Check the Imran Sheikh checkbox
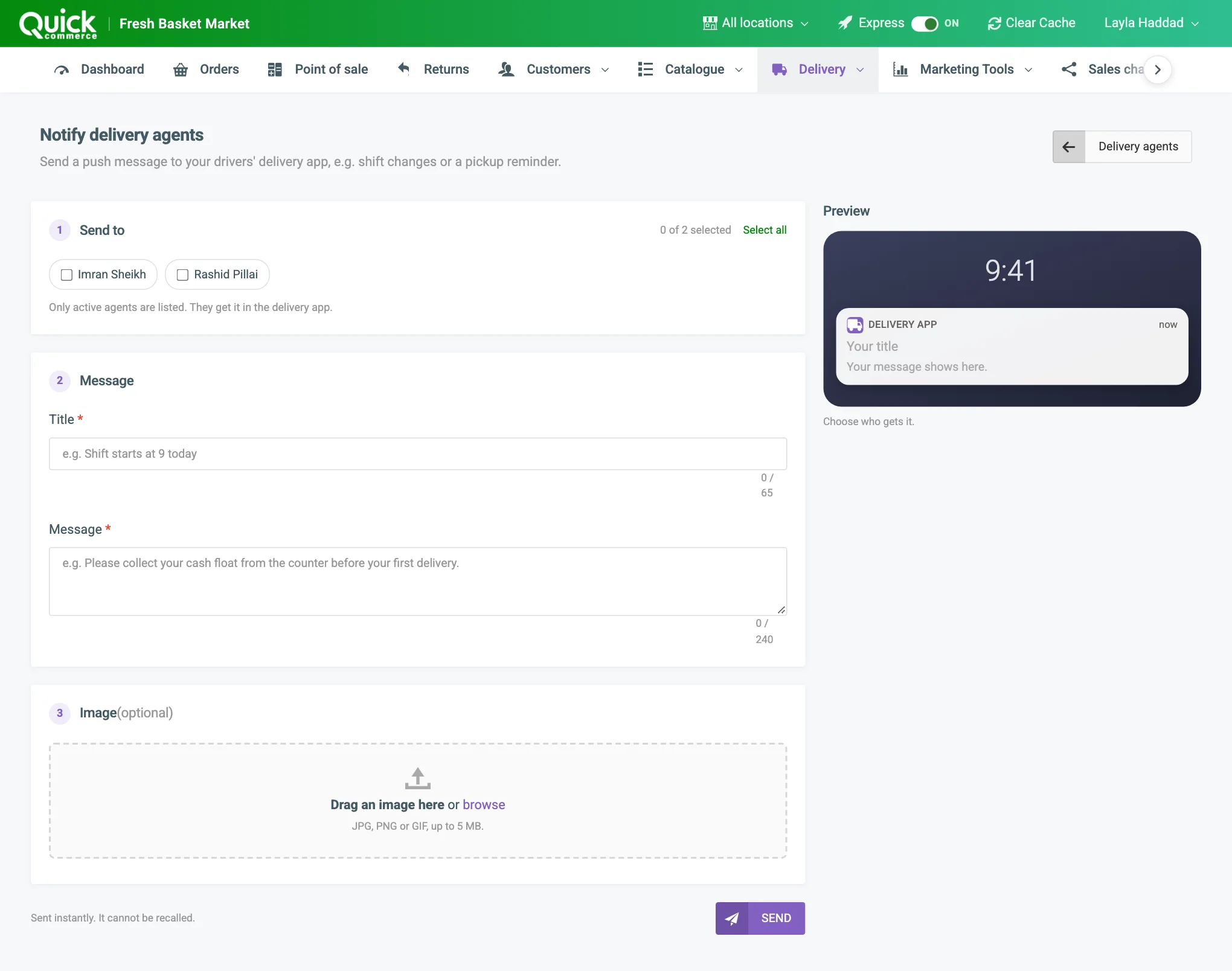 tap(67, 275)
